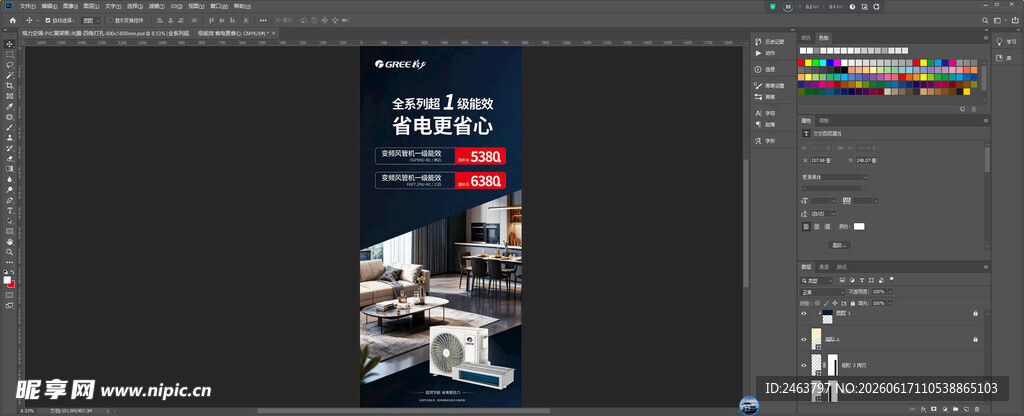Image resolution: width=1024 pixels, height=416 pixels.
Task: Select the Zoom tool
Action: point(9,252)
